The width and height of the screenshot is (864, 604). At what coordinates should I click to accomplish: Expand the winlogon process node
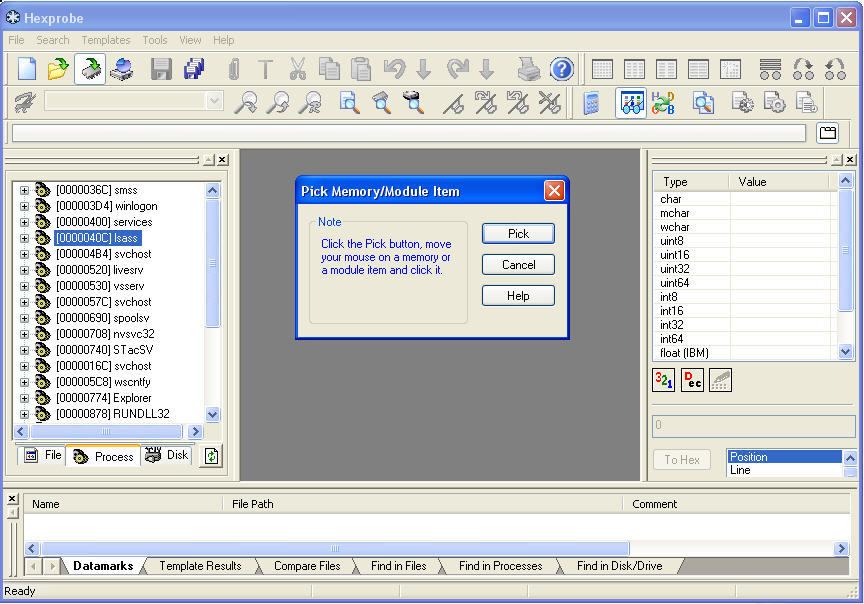[x=24, y=206]
